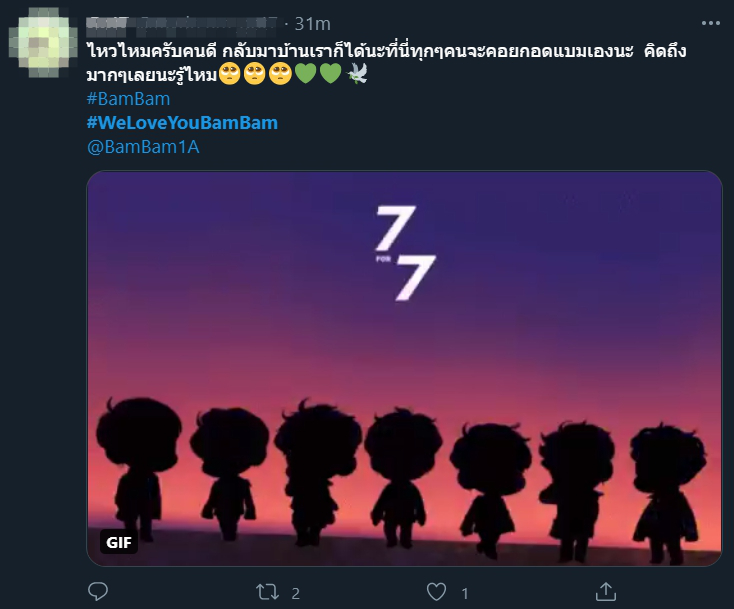Like the tweet with the heart icon
Viewport: 734px width, 609px height.
coord(436,592)
